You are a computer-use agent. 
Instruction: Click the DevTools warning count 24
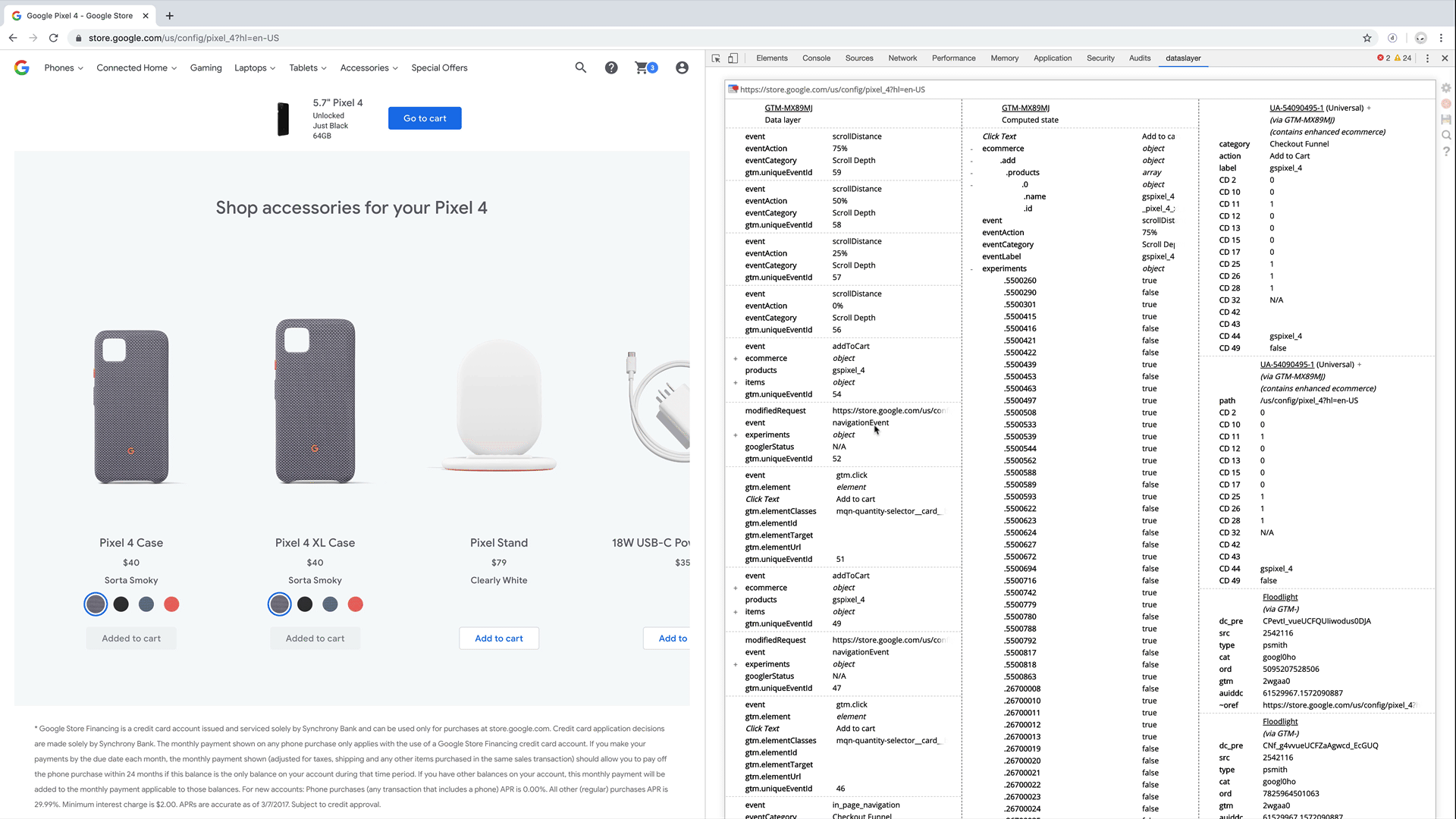pos(1403,58)
